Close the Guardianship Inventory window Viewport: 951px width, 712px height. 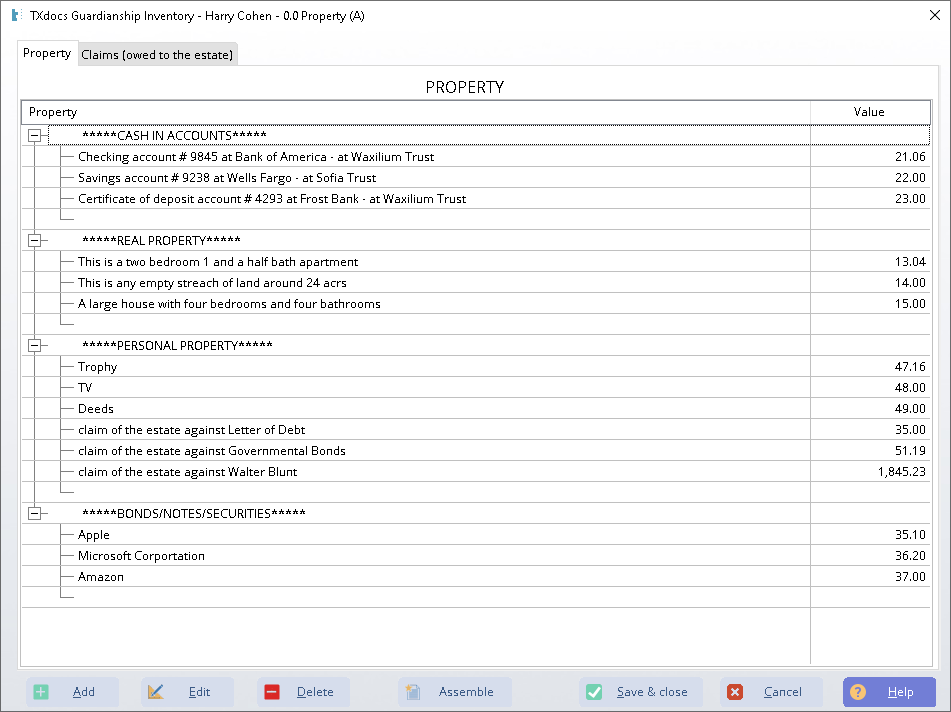pyautogui.click(x=934, y=15)
